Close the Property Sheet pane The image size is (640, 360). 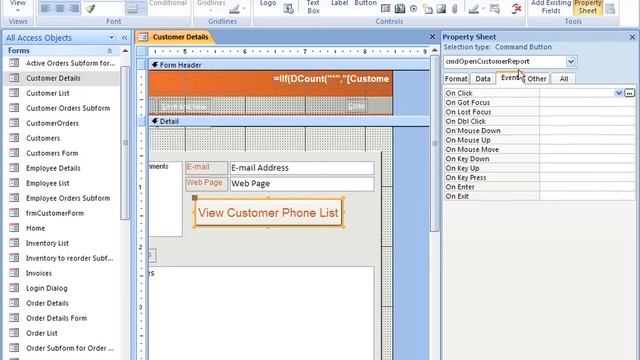point(632,37)
